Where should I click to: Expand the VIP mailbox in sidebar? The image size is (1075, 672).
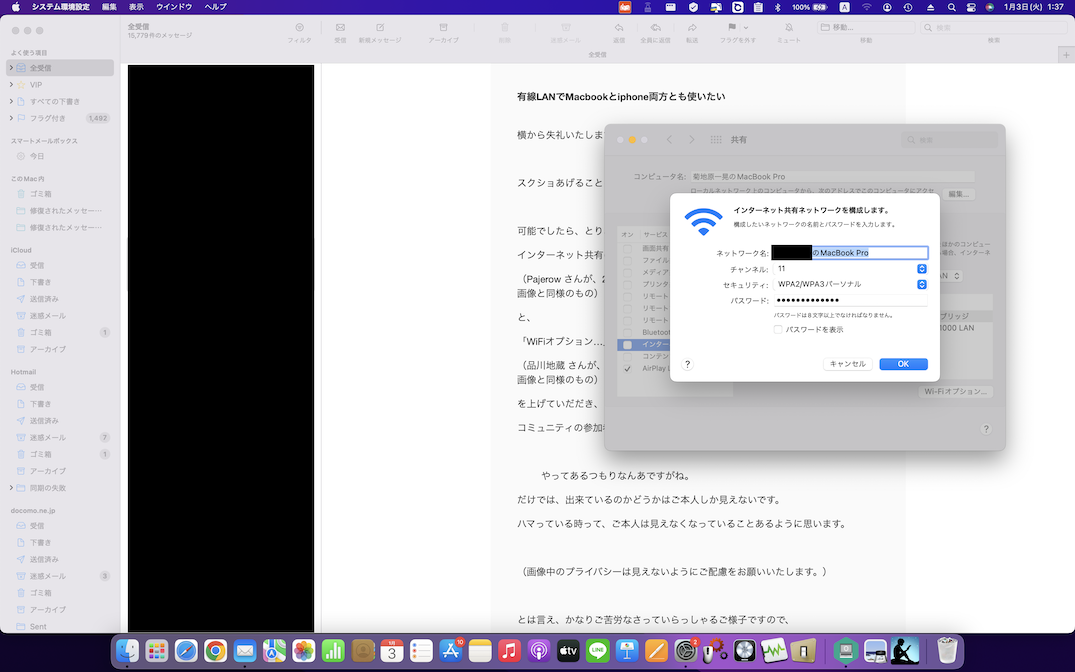[x=11, y=85]
